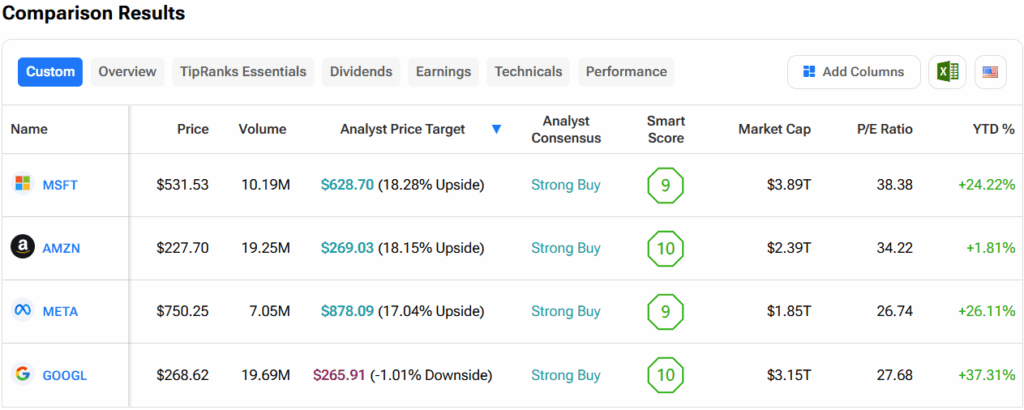The width and height of the screenshot is (1024, 410).
Task: Sort by Analyst Price Target arrow
Action: [x=497, y=130]
